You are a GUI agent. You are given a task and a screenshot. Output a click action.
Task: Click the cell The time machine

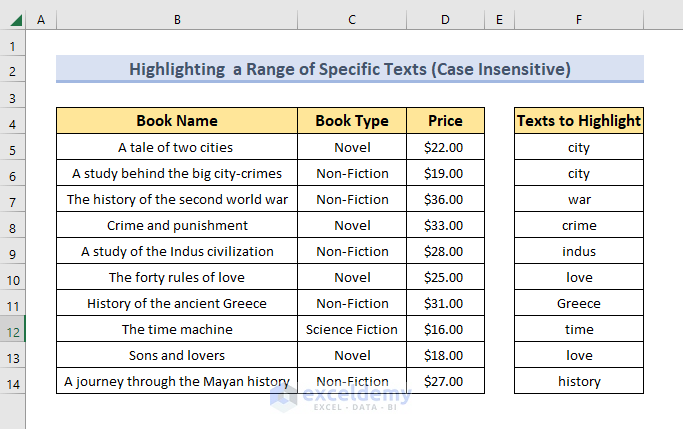click(177, 329)
